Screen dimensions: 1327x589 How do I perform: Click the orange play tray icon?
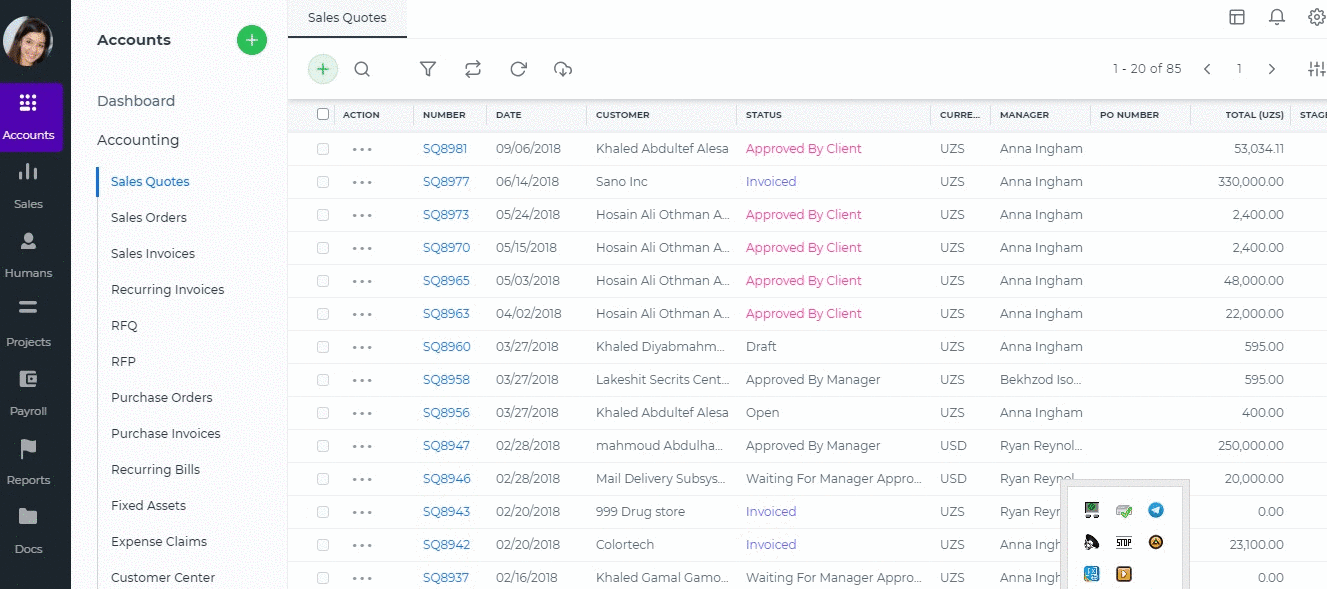(x=1124, y=574)
